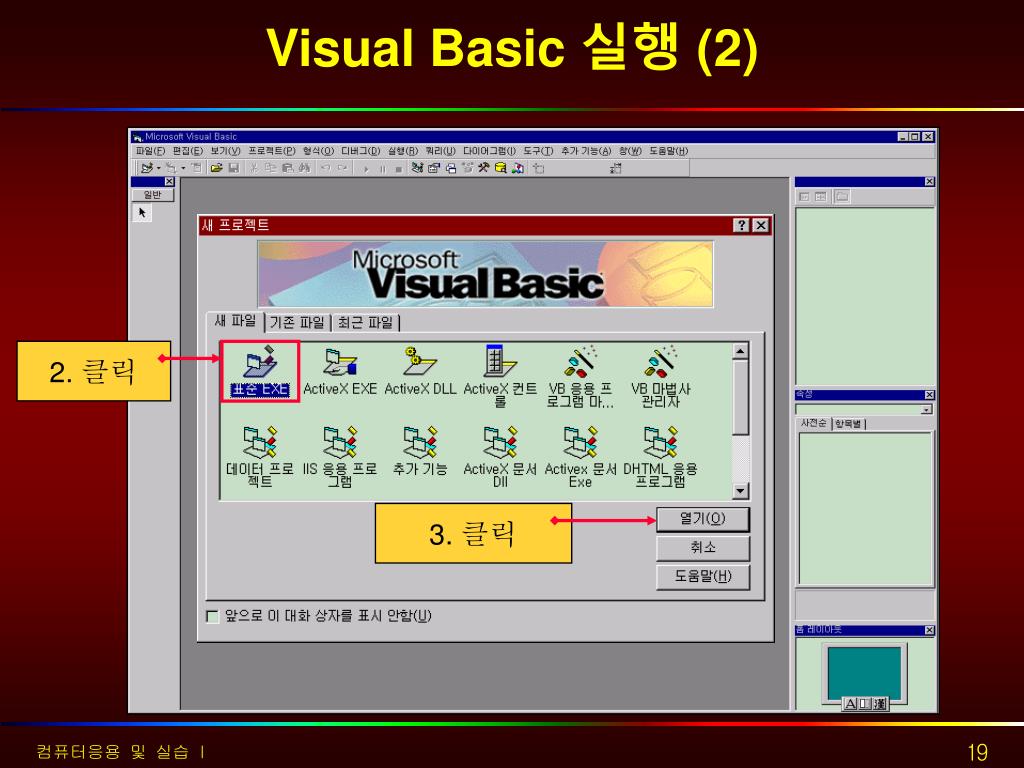Select the 표준 EXE project icon
Viewport: 1024px width, 768px height.
(x=260, y=371)
